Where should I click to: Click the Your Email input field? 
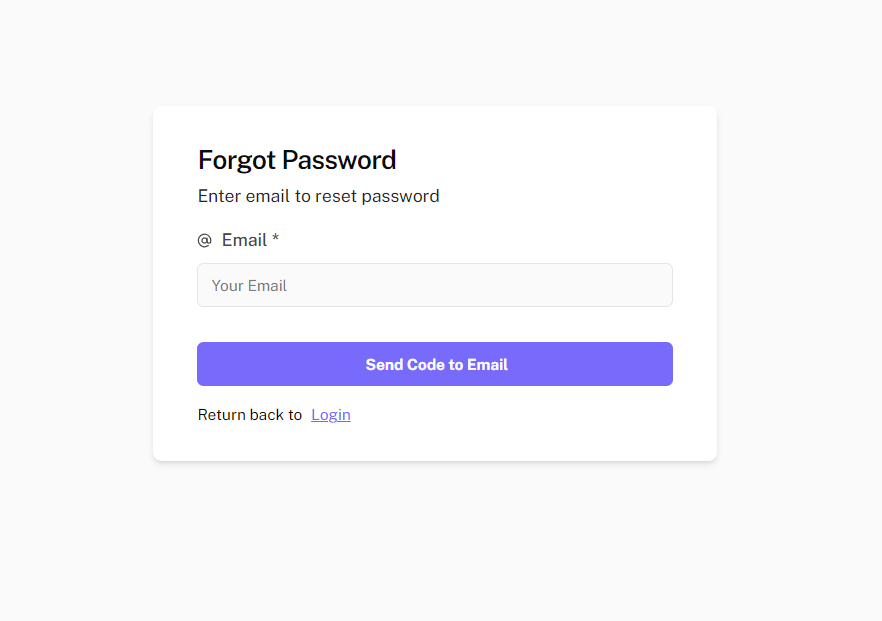pos(434,285)
